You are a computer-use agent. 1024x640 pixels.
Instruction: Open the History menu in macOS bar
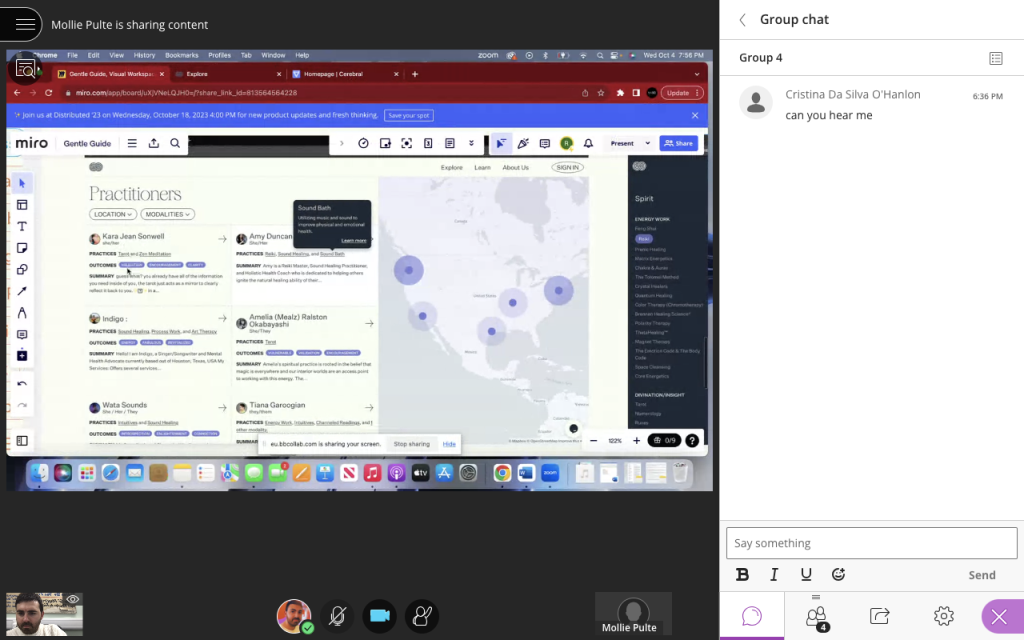pos(144,56)
